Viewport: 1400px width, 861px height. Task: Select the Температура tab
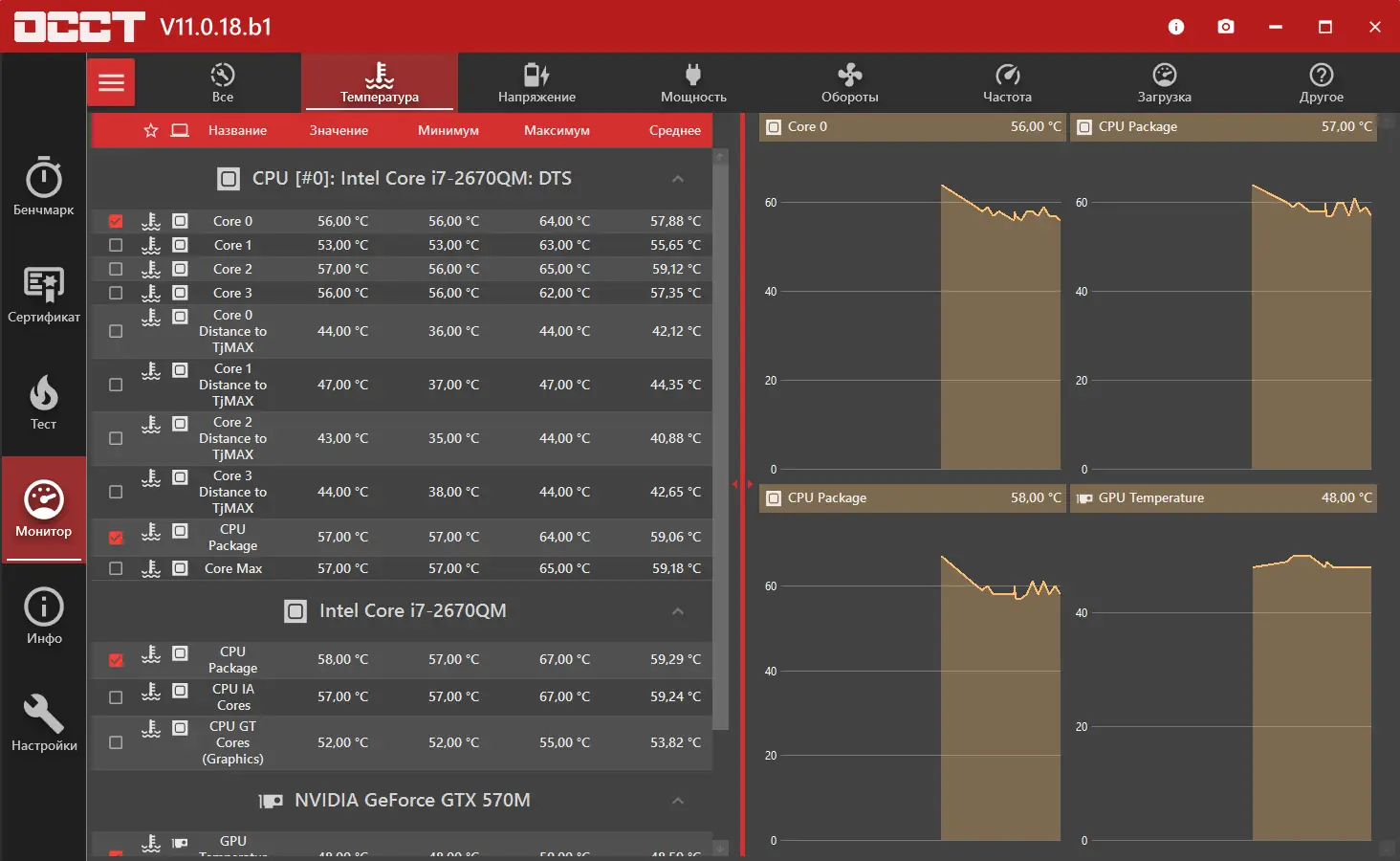click(x=380, y=82)
